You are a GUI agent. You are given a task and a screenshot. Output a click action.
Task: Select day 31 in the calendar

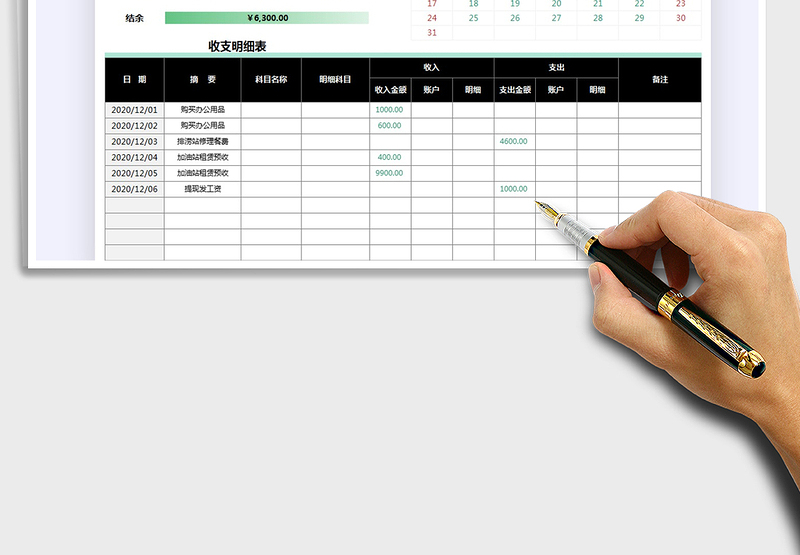point(432,33)
